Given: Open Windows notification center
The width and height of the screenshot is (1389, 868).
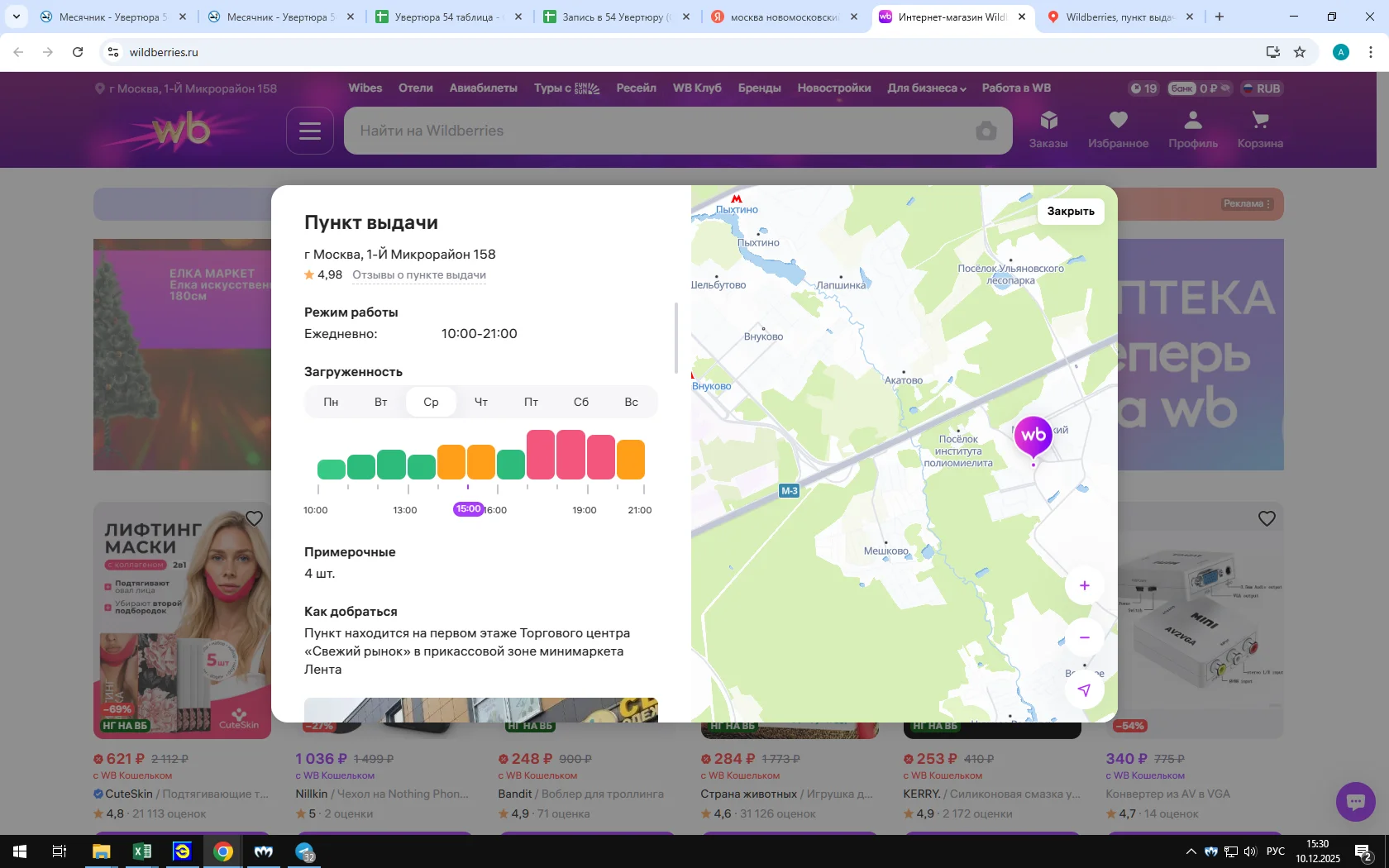Looking at the screenshot, I should point(1363,851).
